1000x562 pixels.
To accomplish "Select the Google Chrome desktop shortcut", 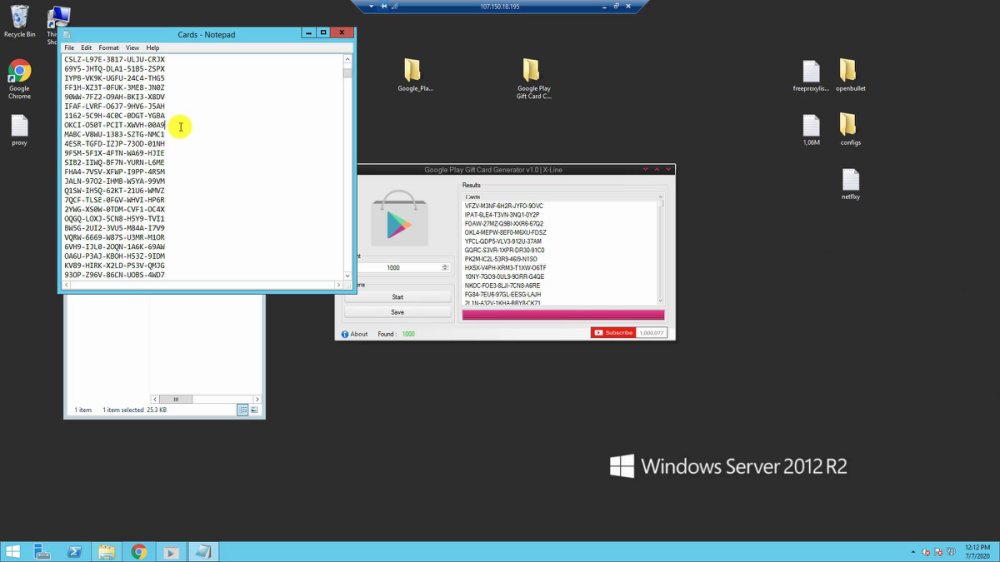I will (x=19, y=79).
